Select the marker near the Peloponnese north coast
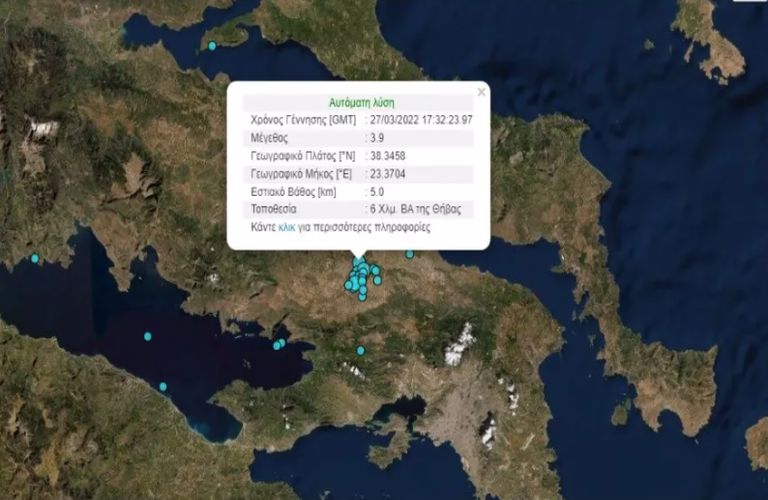 [163, 387]
